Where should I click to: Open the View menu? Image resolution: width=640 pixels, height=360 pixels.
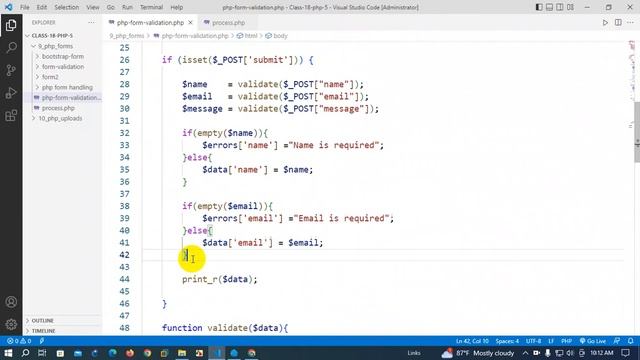pos(93,7)
